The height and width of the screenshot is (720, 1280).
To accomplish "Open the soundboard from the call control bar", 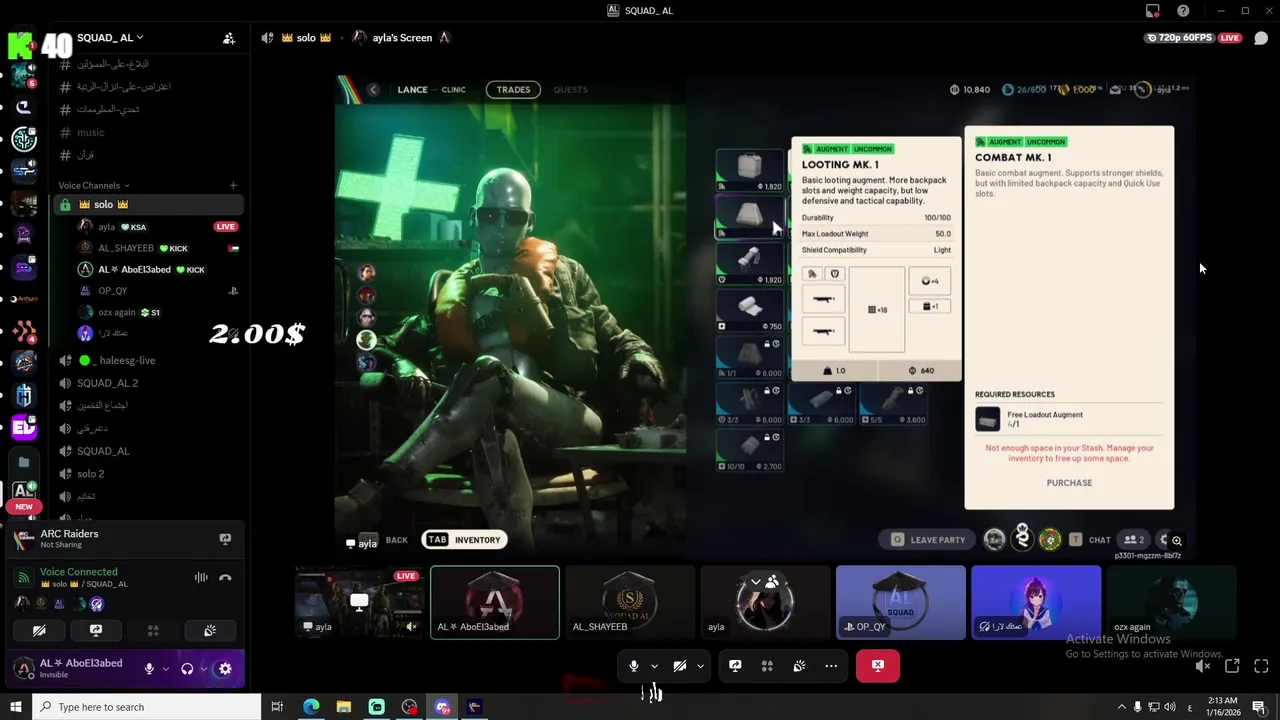I will [799, 666].
